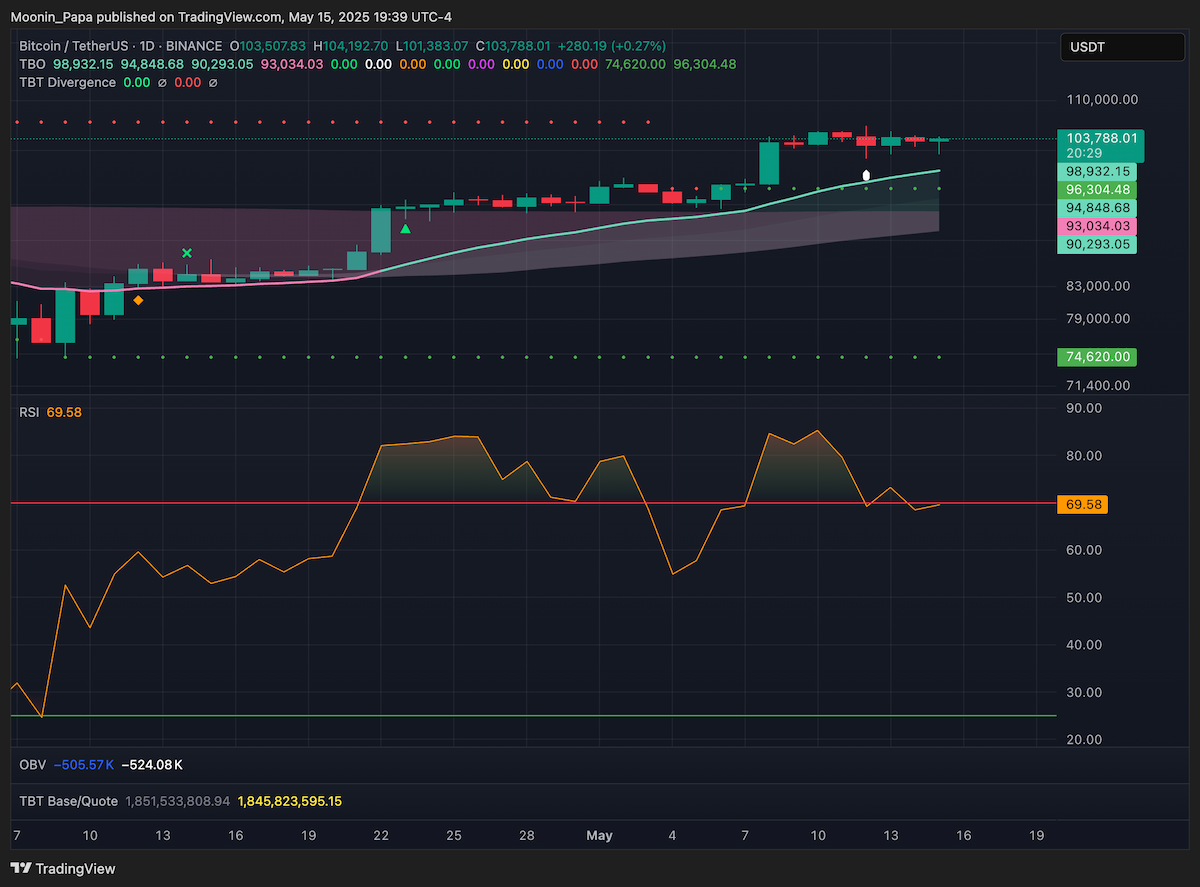
Task: Click the white marker below the recent candles
Action: pyautogui.click(x=866, y=175)
